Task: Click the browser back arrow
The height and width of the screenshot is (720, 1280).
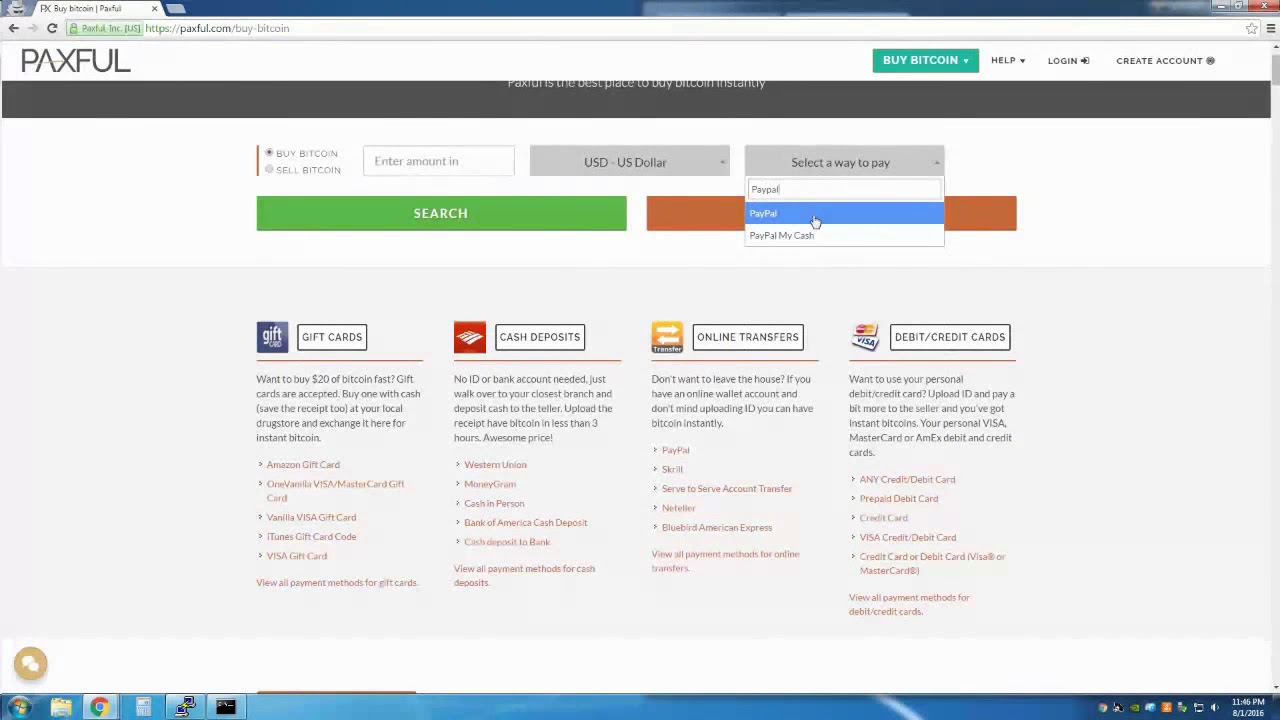Action: (x=13, y=28)
